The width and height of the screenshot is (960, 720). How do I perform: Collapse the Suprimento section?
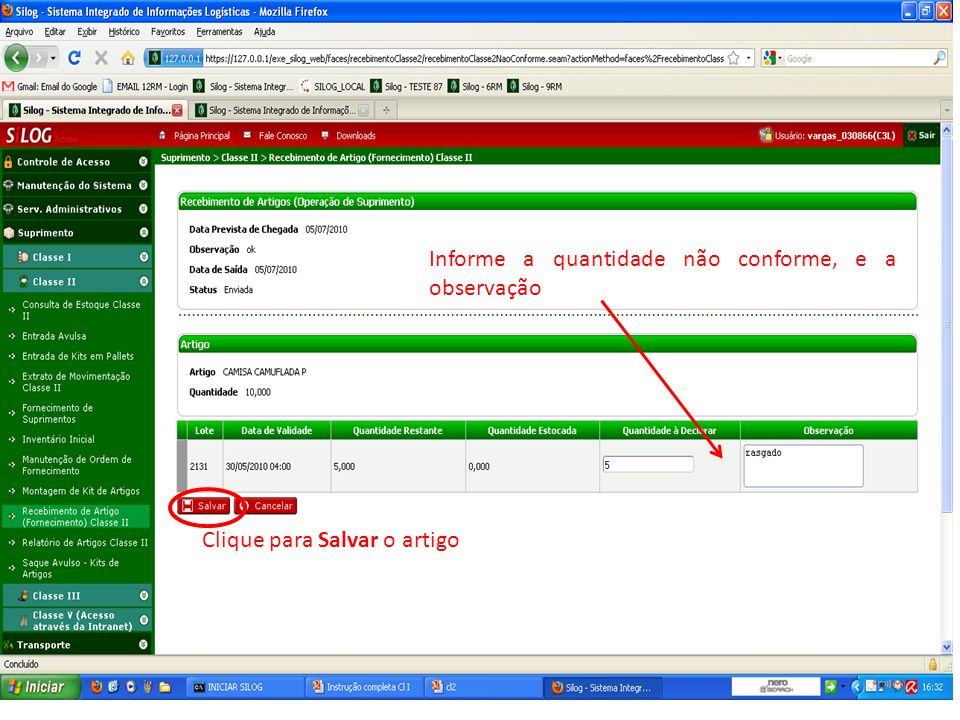[76, 233]
